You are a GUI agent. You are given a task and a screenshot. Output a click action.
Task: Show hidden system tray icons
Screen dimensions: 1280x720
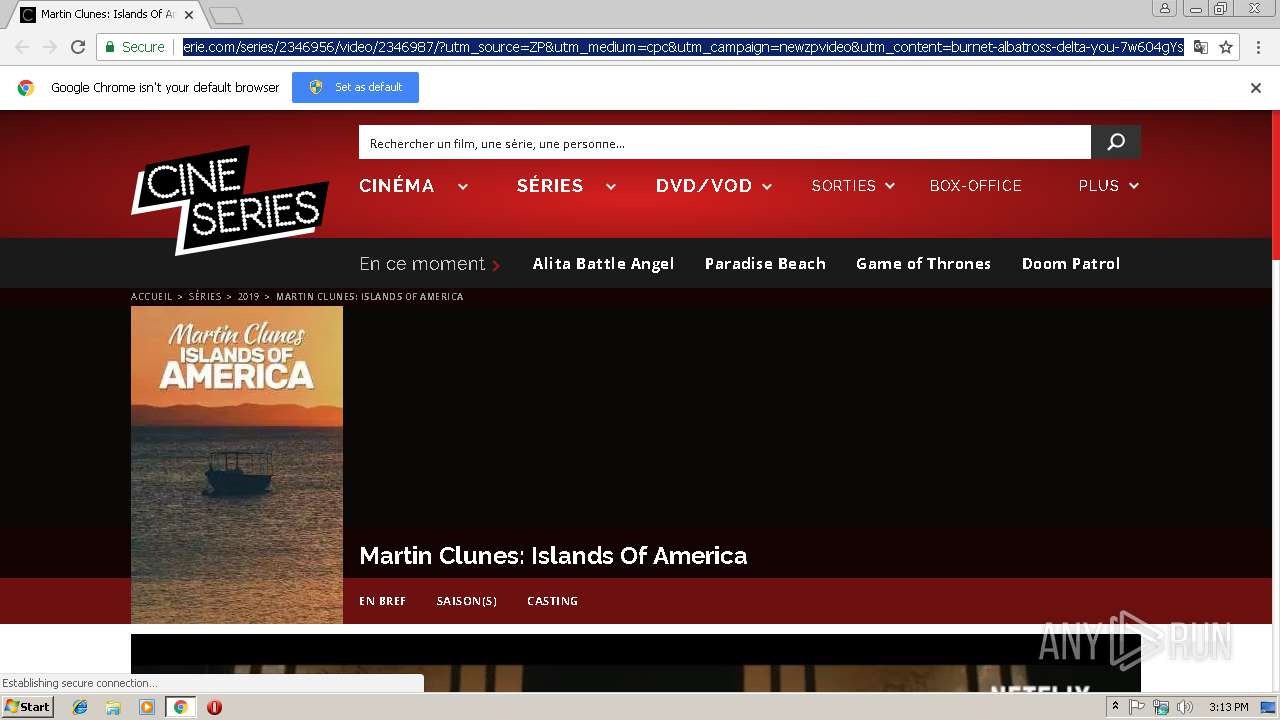click(x=1115, y=707)
